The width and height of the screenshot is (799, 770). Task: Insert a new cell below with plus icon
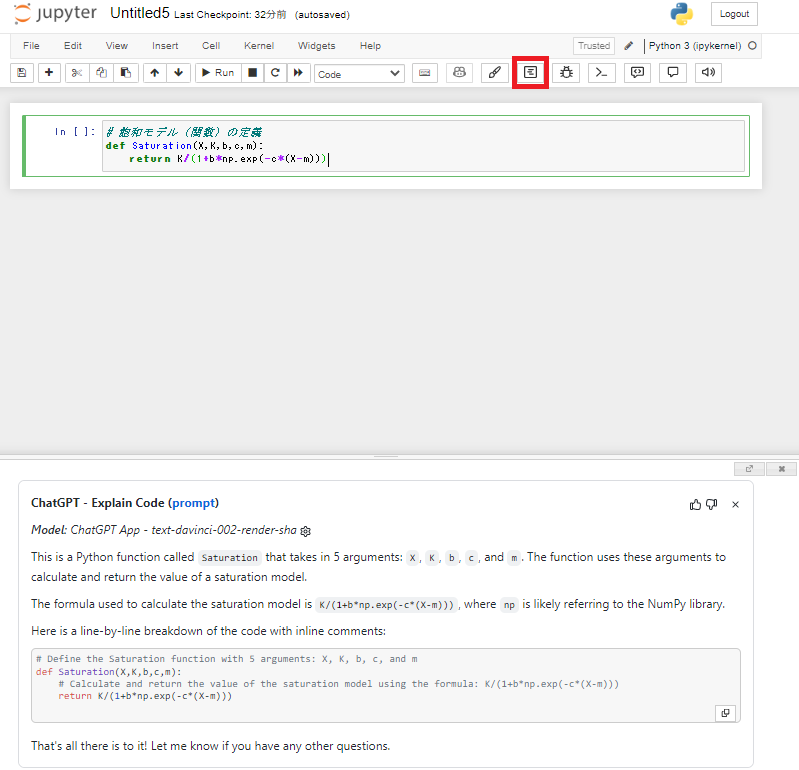tap(48, 73)
